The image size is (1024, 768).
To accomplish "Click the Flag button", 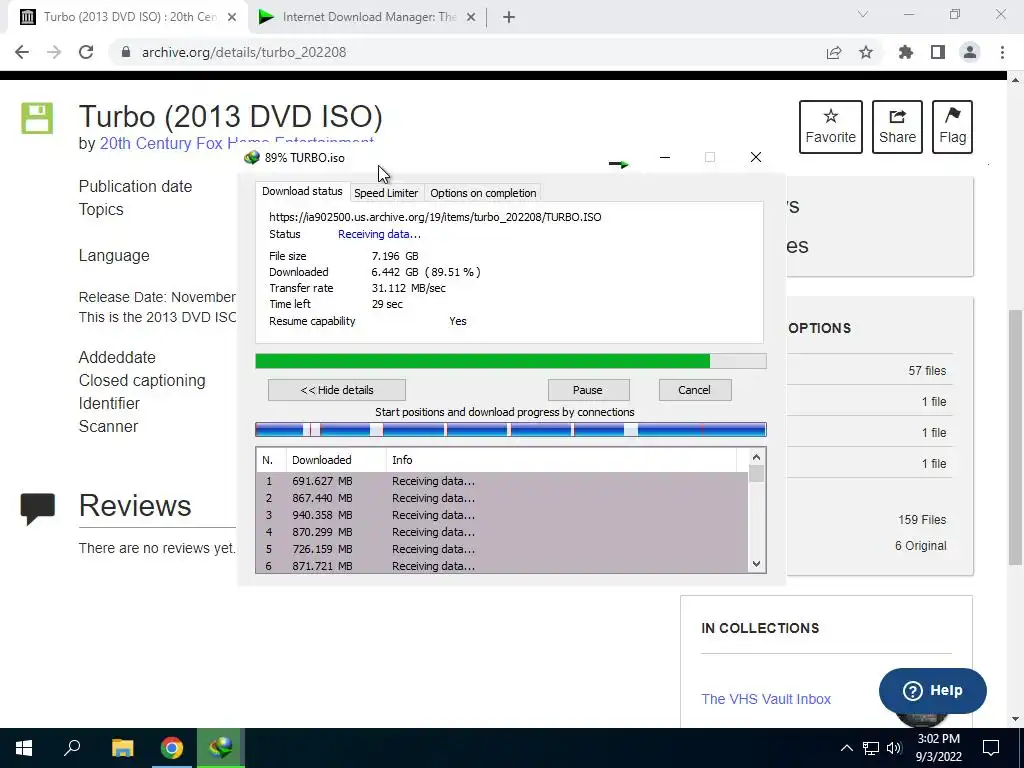I will [952, 127].
